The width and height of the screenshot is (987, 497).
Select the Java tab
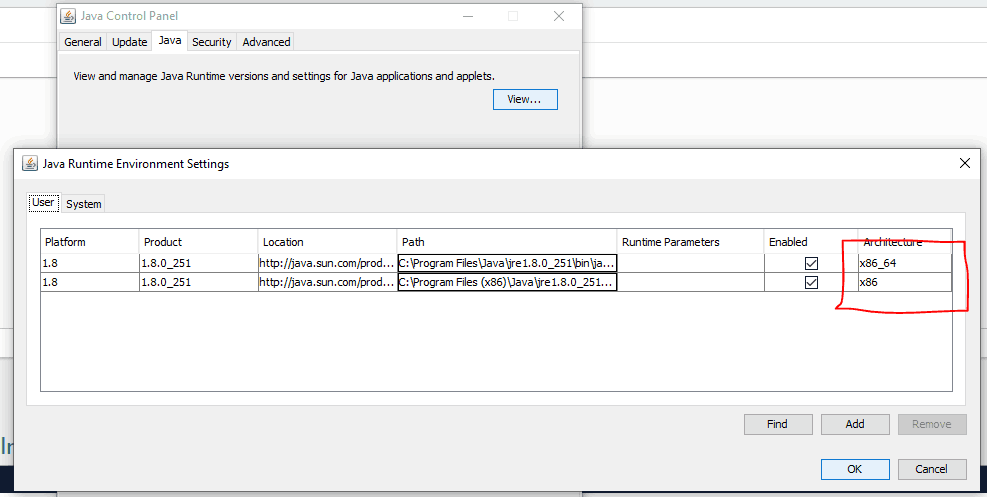pyautogui.click(x=170, y=41)
